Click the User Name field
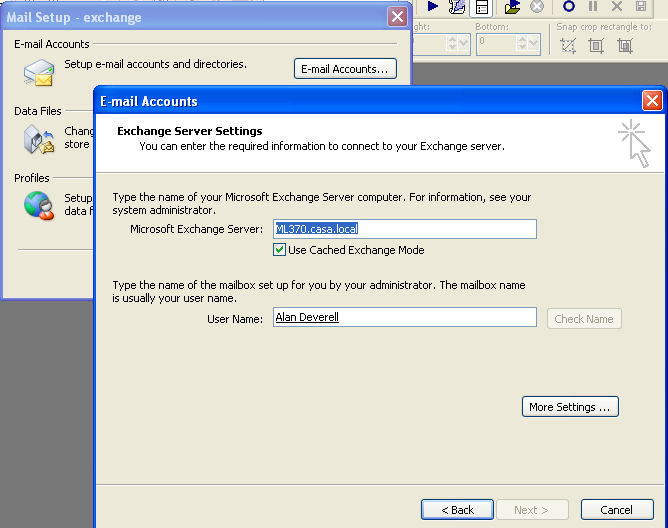The image size is (668, 528). click(x=405, y=317)
